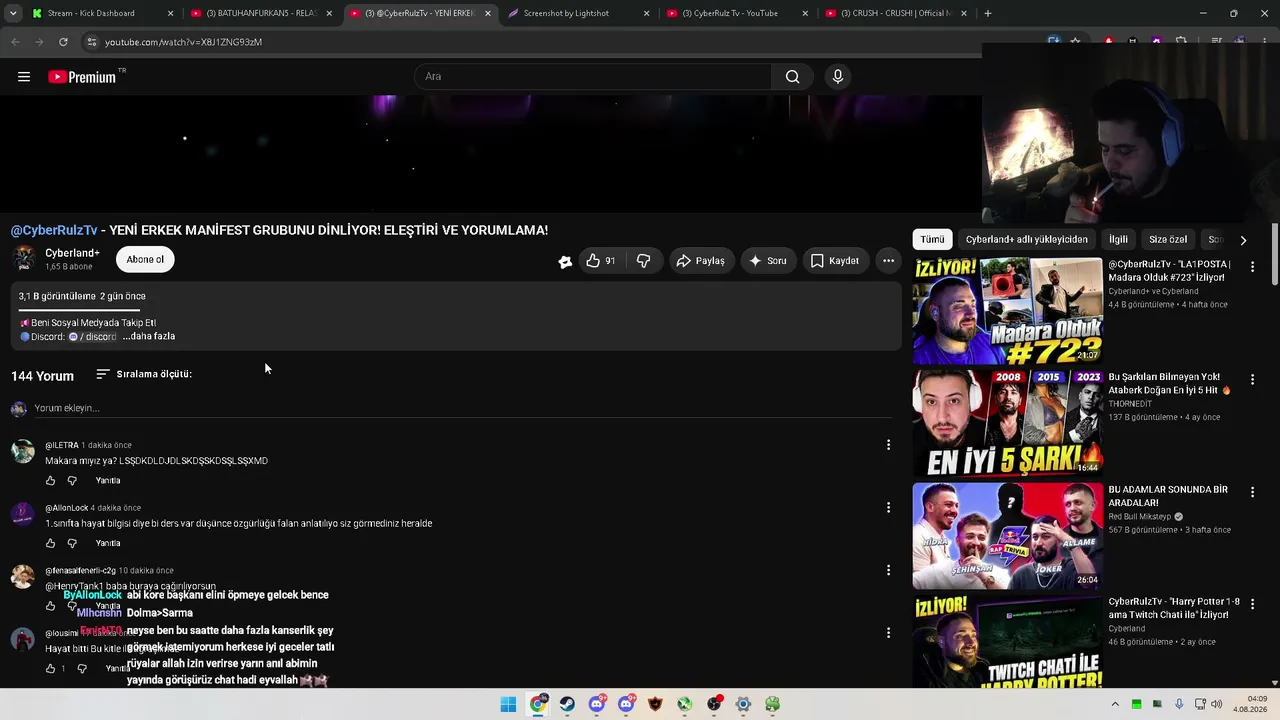The image size is (1280, 720).
Task: Dislike the comment by @ILETRA
Action: (72, 481)
